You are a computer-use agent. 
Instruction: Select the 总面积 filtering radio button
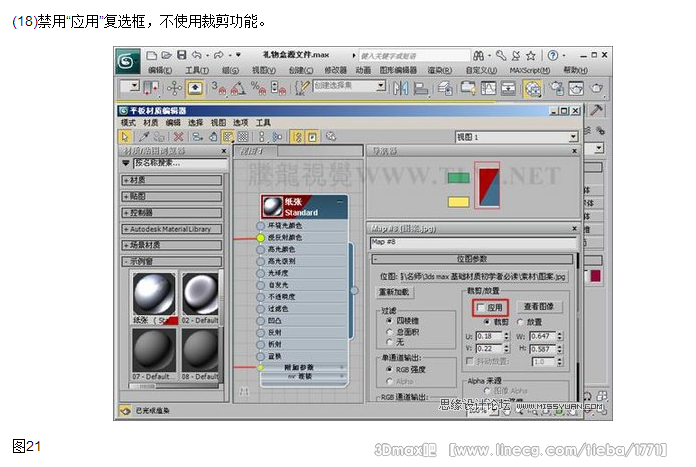pyautogui.click(x=389, y=332)
